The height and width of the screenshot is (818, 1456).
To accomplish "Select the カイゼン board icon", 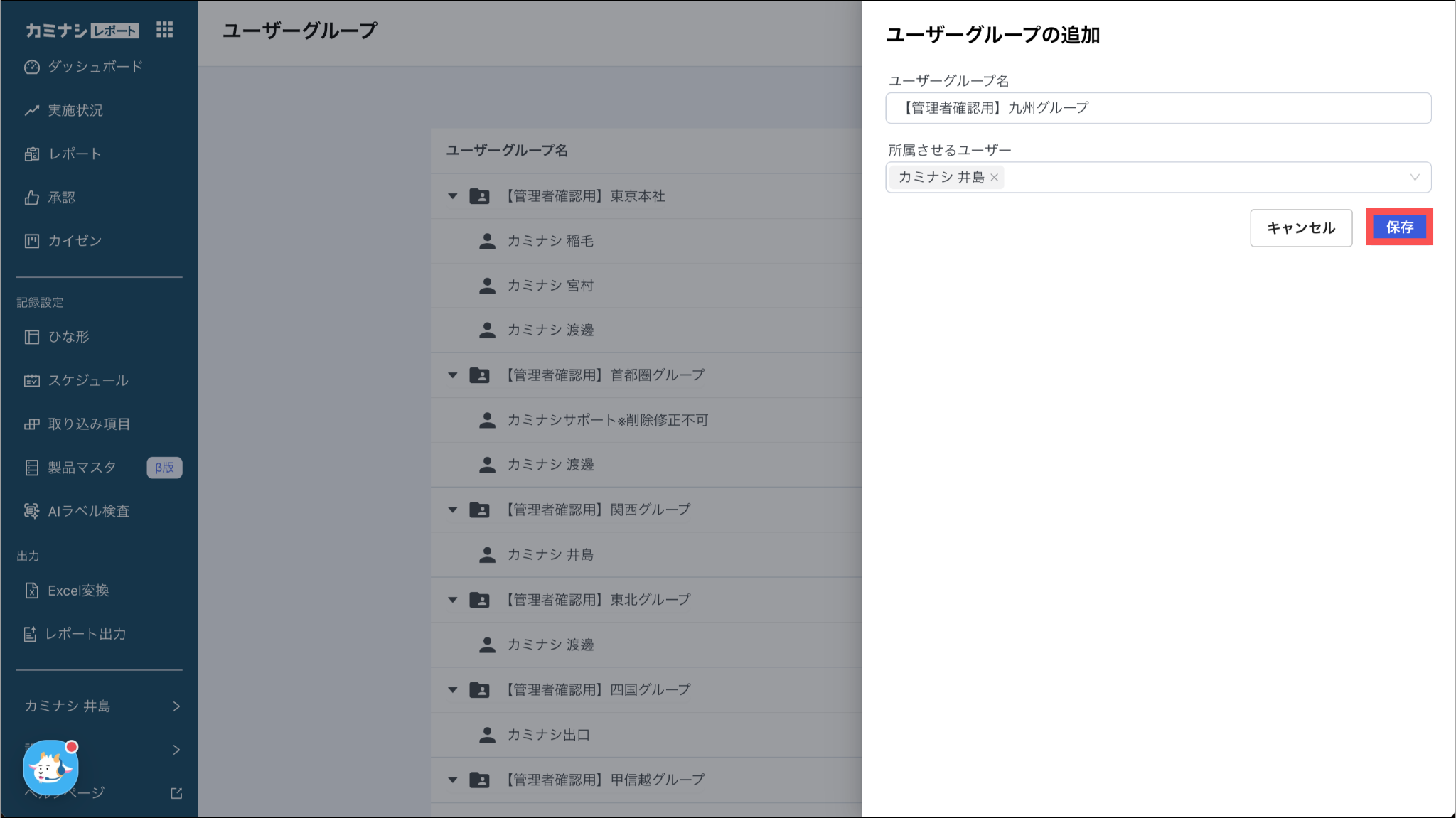I will coord(32,241).
